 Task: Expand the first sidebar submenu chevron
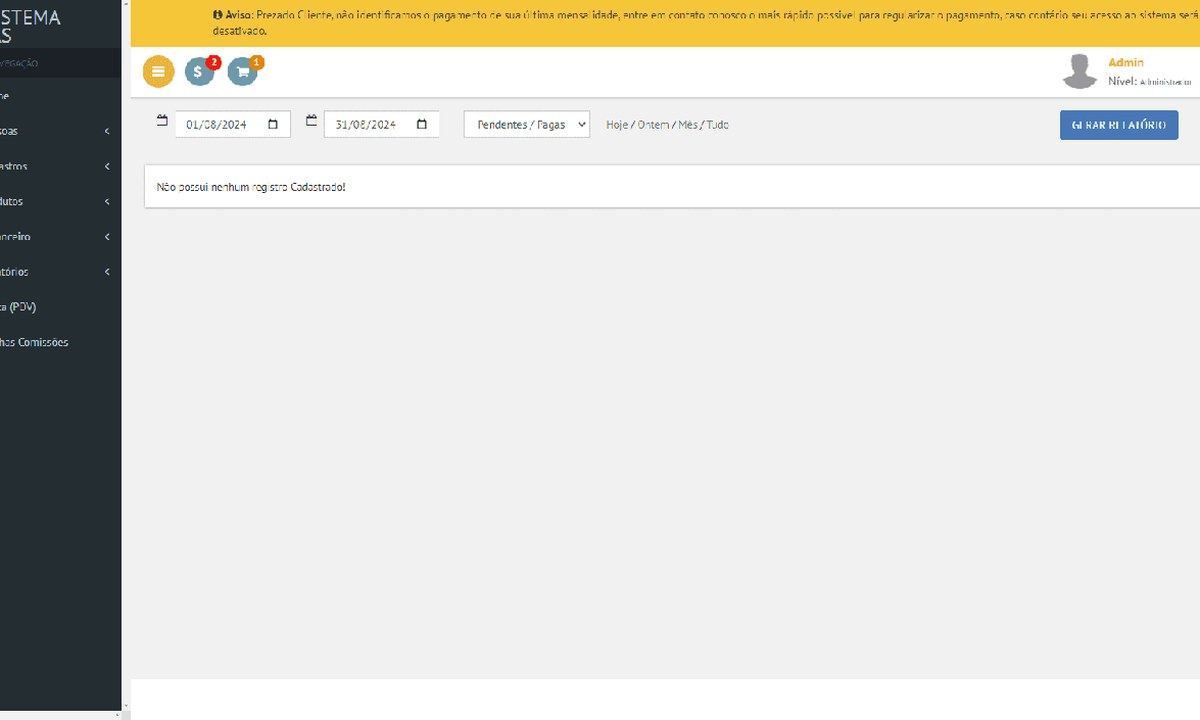[107, 131]
